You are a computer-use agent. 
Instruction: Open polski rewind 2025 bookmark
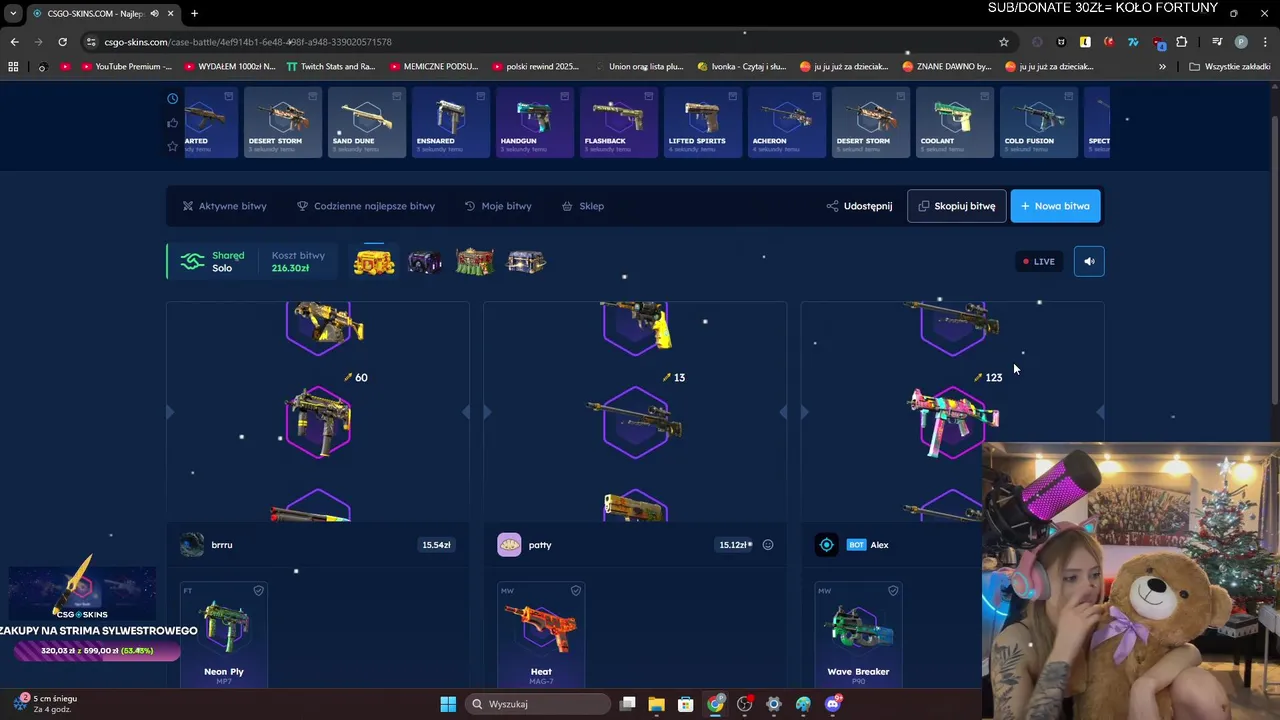coord(535,67)
